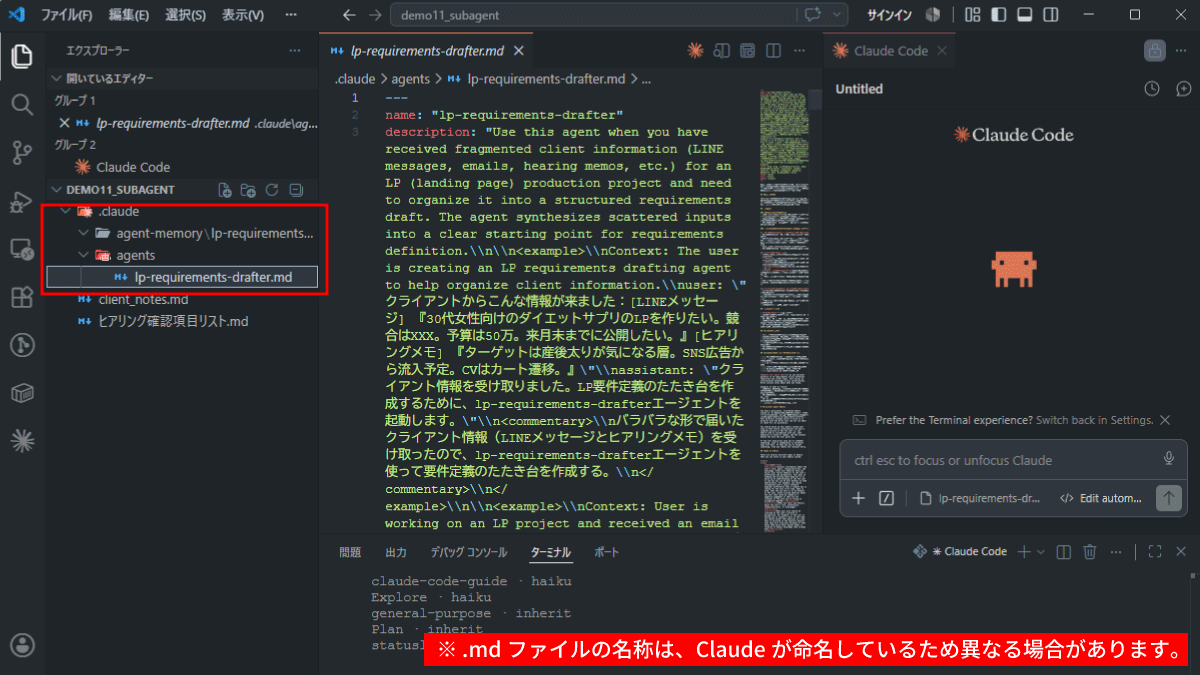Screen dimensions: 1200x675
Task: Open the Explorer view in activity bar
Action: coord(22,56)
